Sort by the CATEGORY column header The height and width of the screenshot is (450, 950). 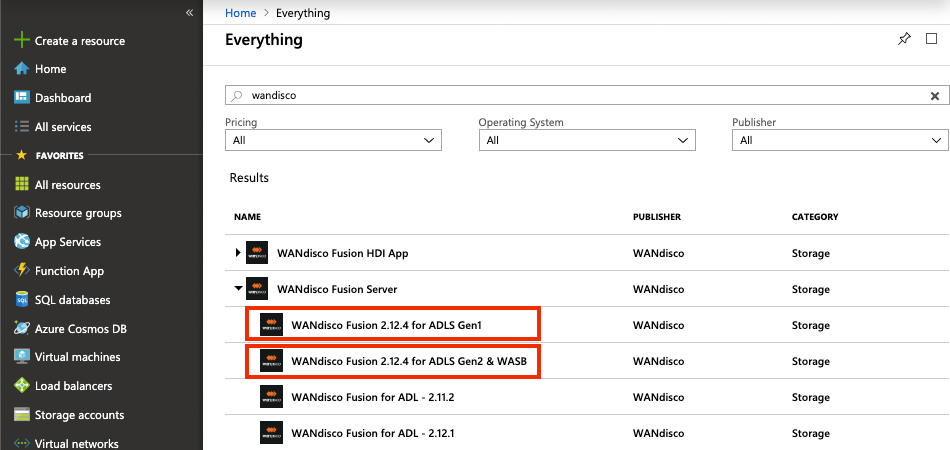(x=815, y=217)
